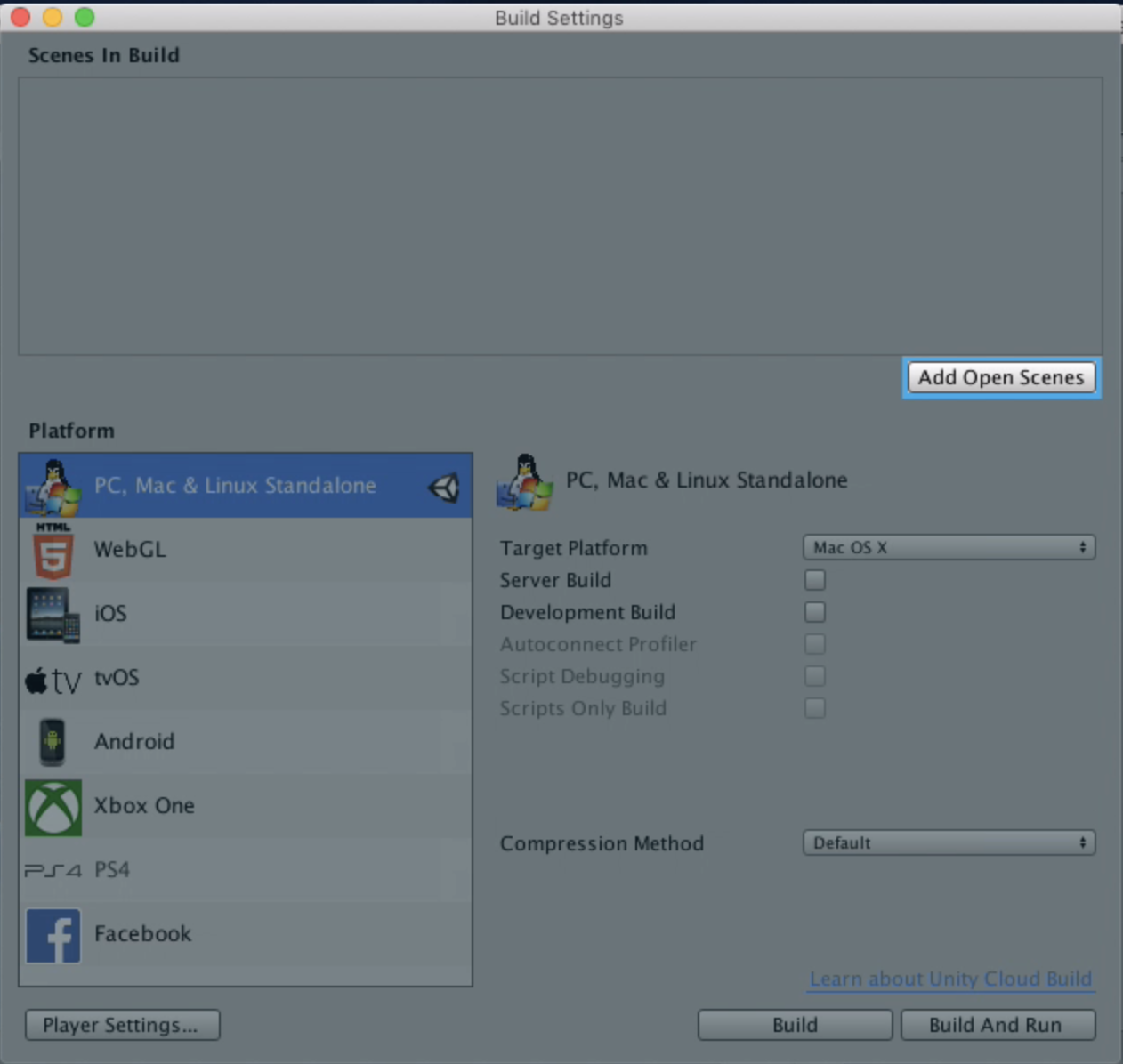Enable the Server Build checkbox
The image size is (1123, 1064).
815,580
